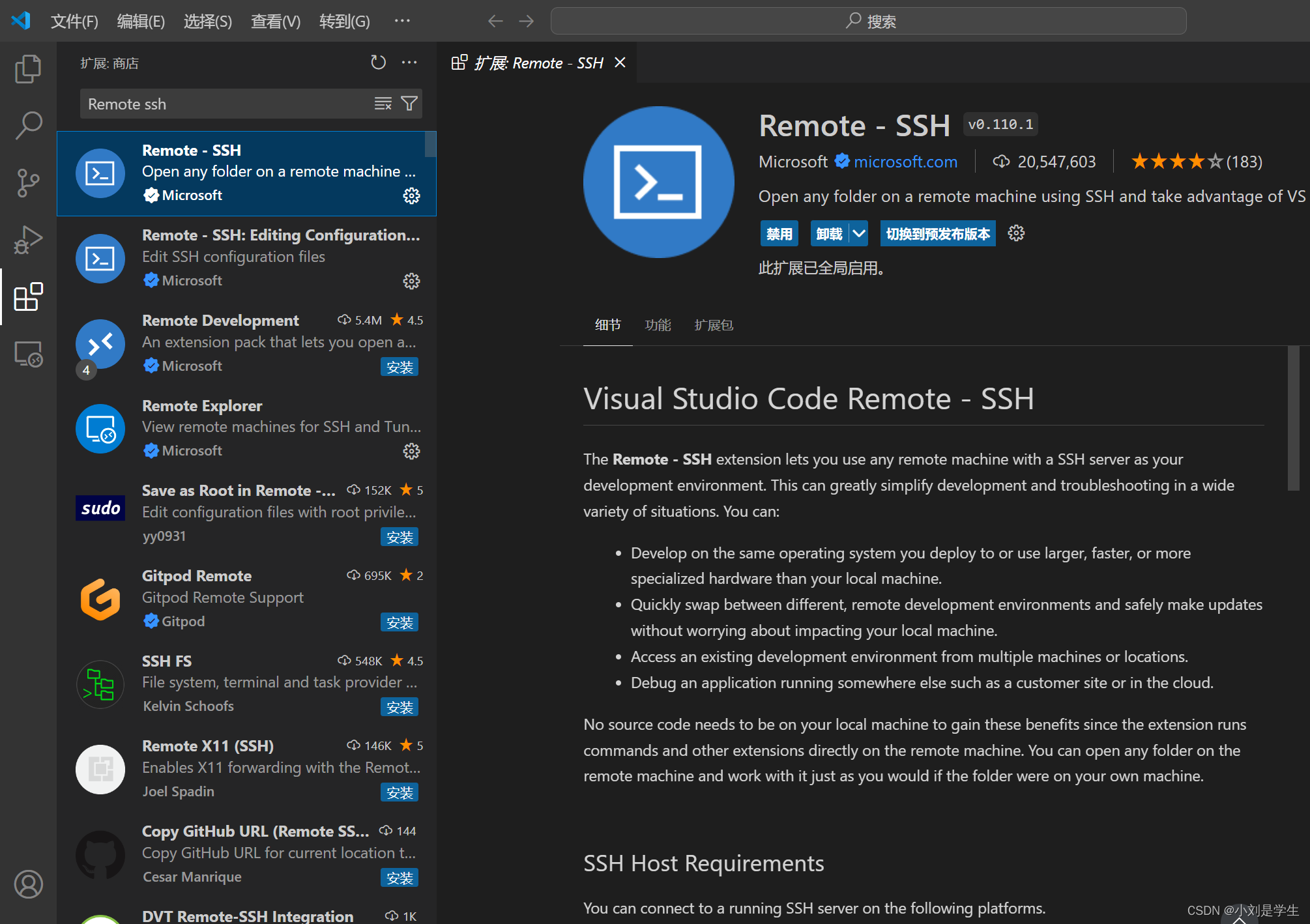Switch Remote - SSH to pre-release version
Image resolution: width=1310 pixels, height=924 pixels.
pos(937,233)
